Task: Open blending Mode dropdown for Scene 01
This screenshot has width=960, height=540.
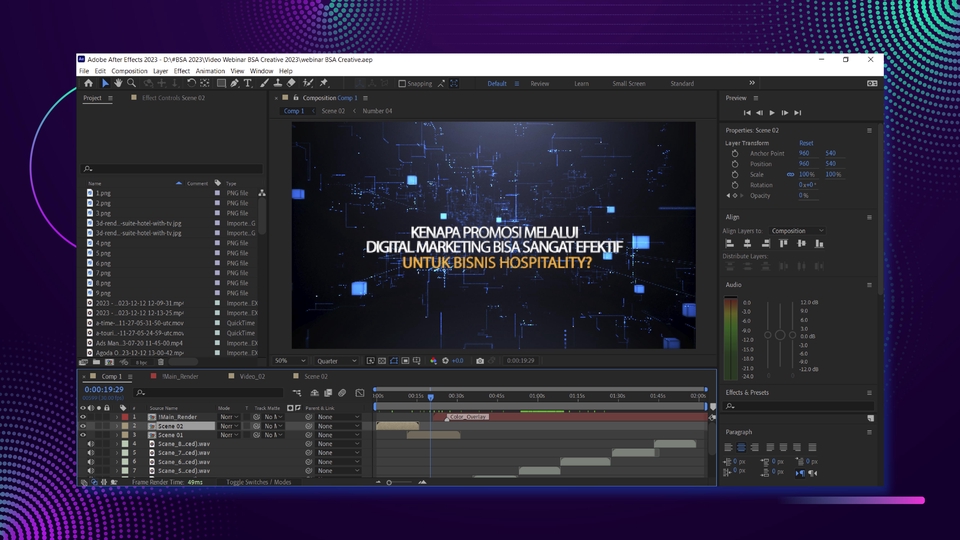Action: 229,435
